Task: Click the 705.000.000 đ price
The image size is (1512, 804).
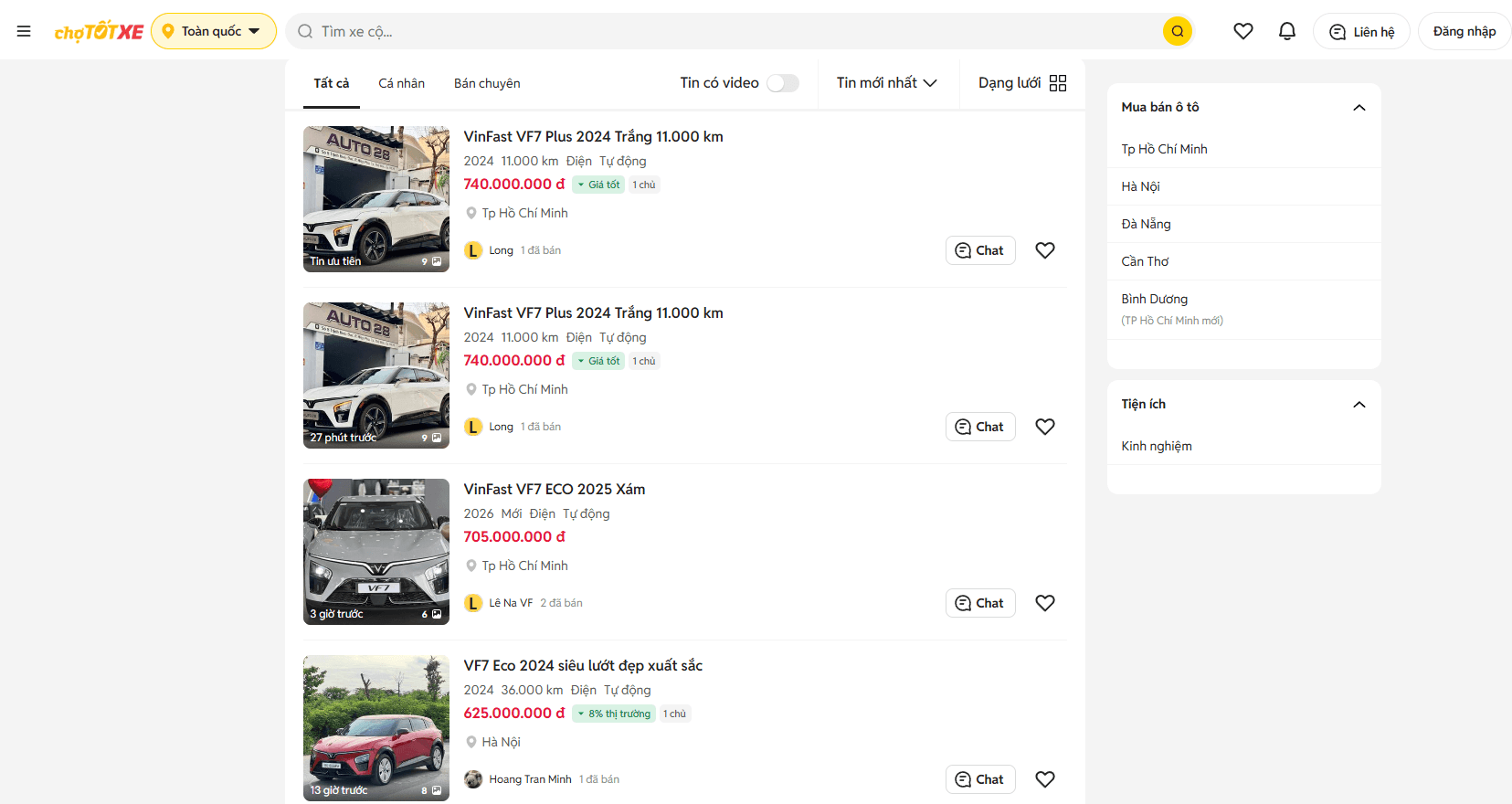Action: tap(514, 536)
